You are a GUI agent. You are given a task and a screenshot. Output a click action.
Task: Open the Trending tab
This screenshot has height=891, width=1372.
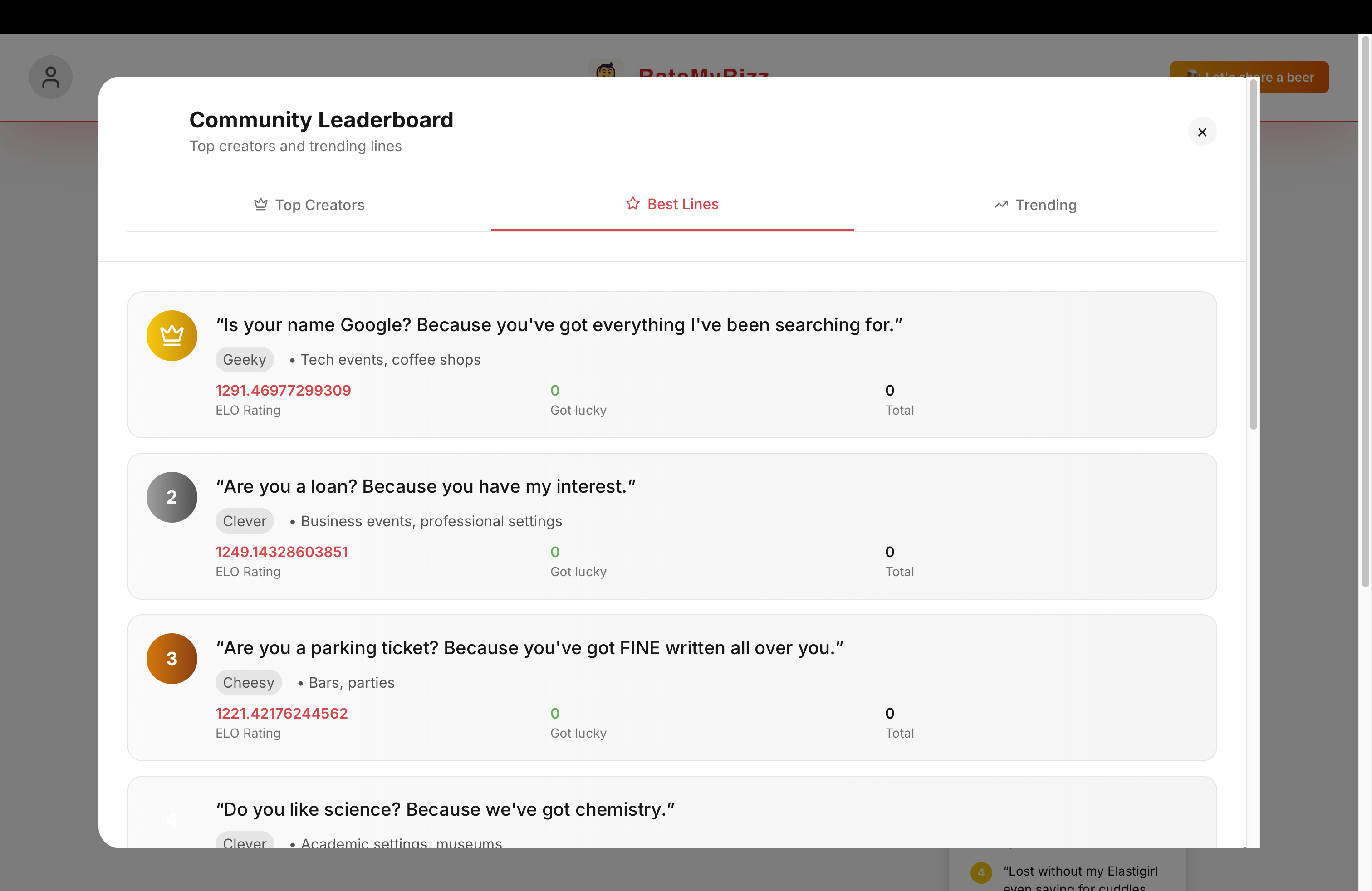click(1035, 205)
